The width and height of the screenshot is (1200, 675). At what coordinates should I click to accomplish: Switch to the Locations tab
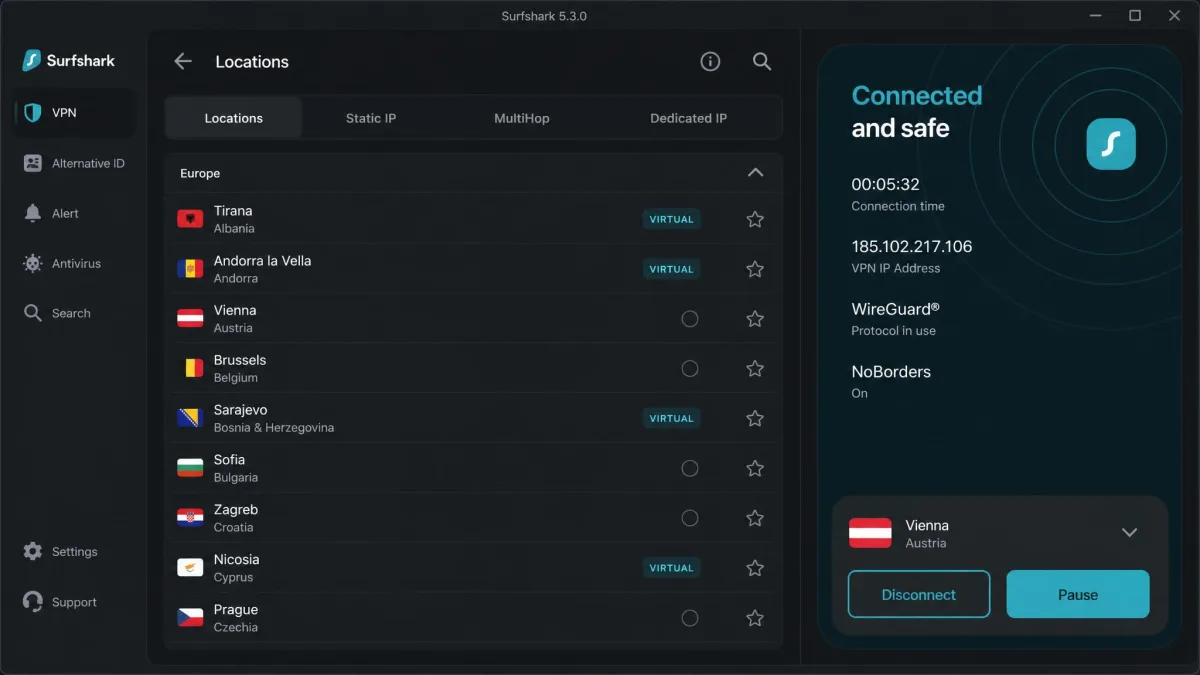pos(233,118)
